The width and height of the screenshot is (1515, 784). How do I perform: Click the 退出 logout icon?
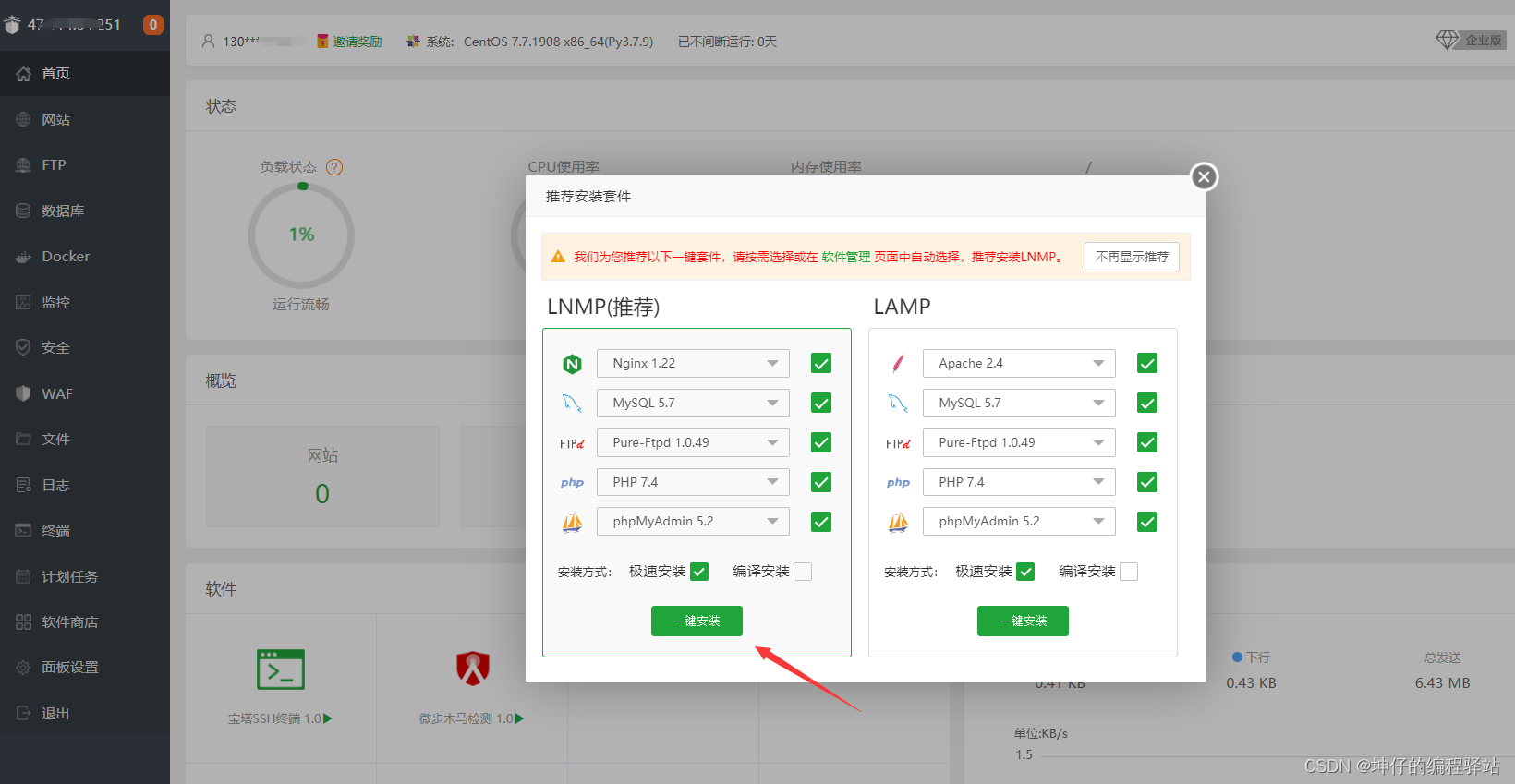click(x=23, y=713)
